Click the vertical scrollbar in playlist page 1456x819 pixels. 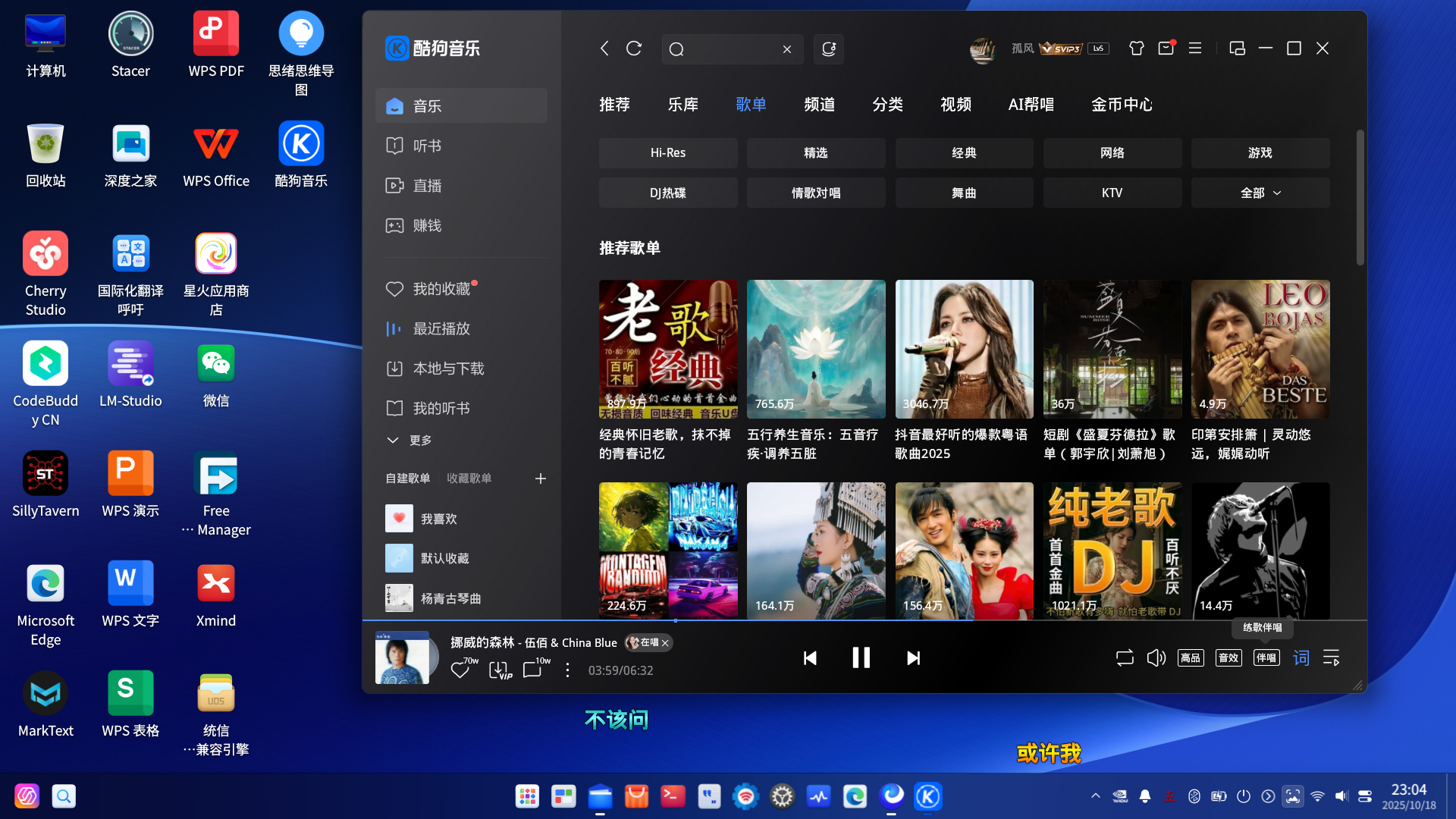1360,197
